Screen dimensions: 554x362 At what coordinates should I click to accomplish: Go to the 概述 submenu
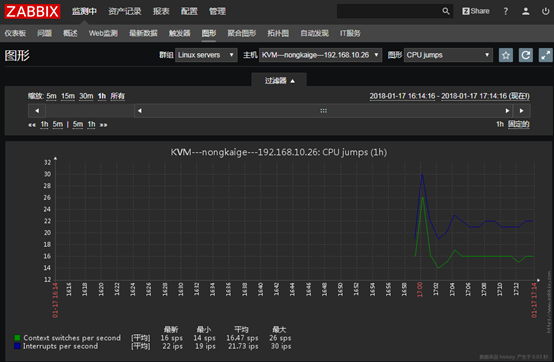click(x=70, y=33)
